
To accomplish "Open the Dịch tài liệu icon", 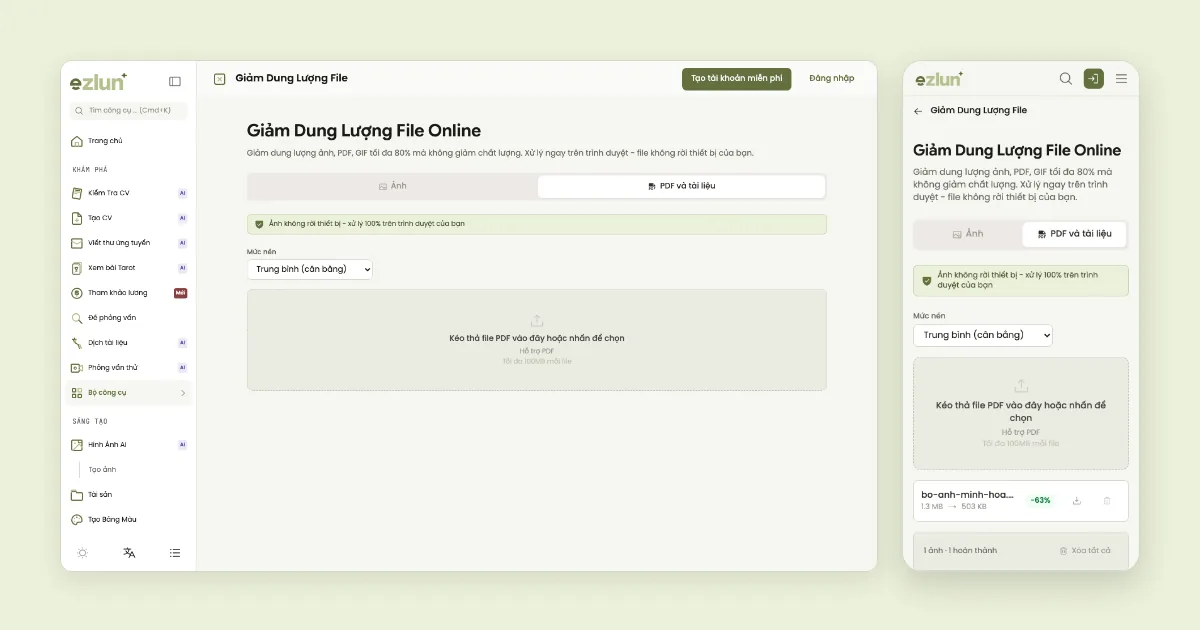I will click(77, 342).
